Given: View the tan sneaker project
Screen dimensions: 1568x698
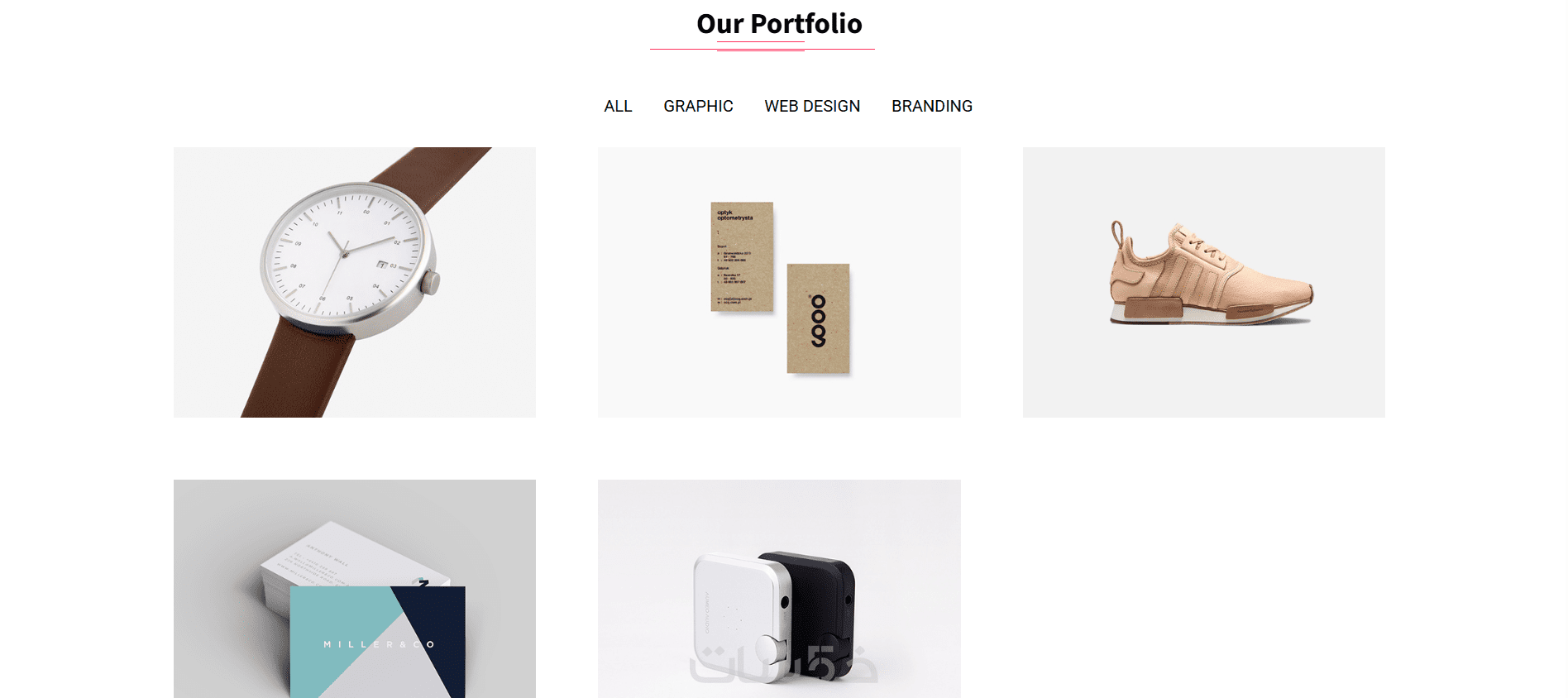Looking at the screenshot, I should (x=1203, y=282).
